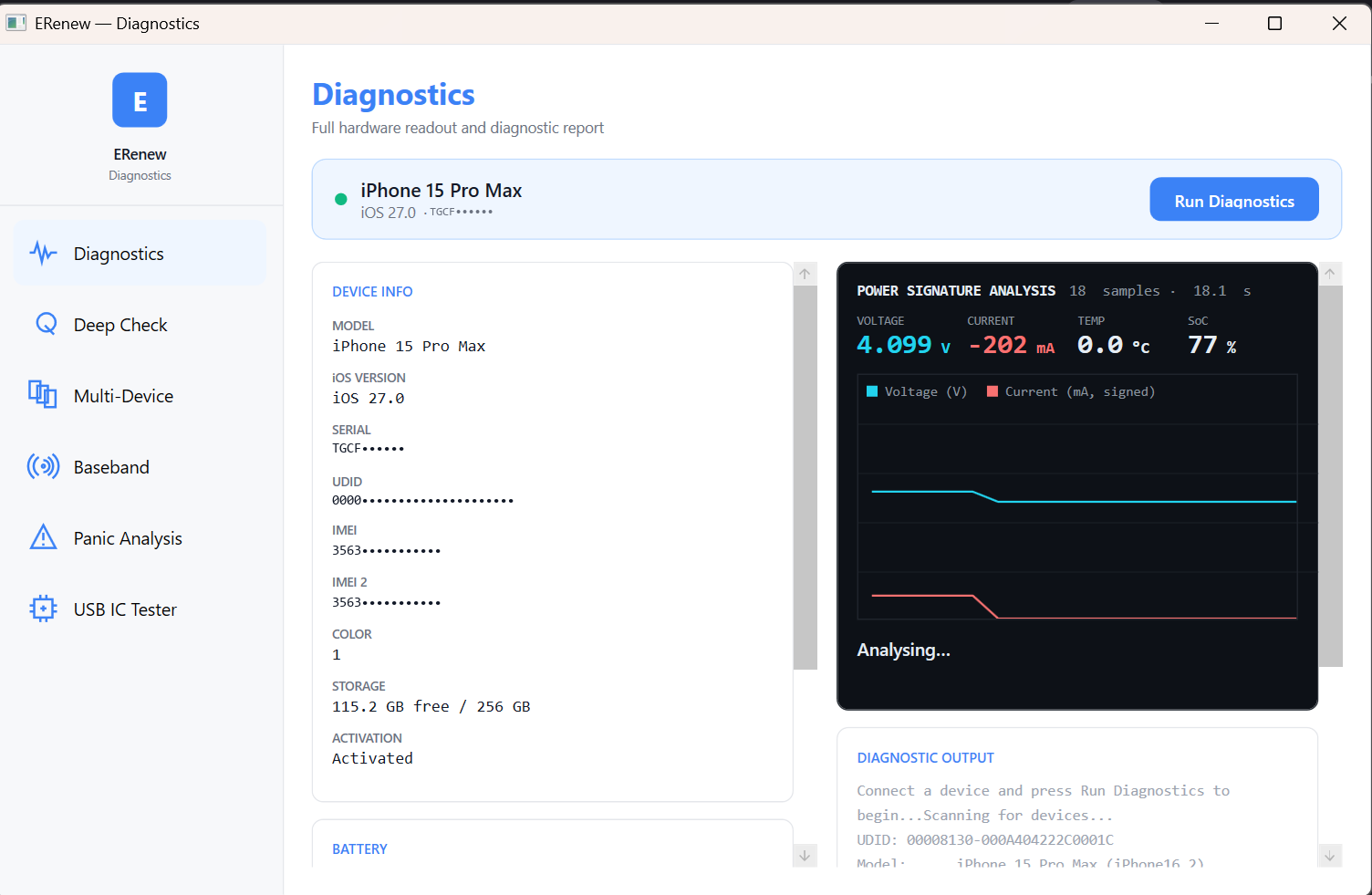Click the storage value 115.2 GB free / 256 GB
Viewport: 1372px width, 895px height.
(431, 707)
